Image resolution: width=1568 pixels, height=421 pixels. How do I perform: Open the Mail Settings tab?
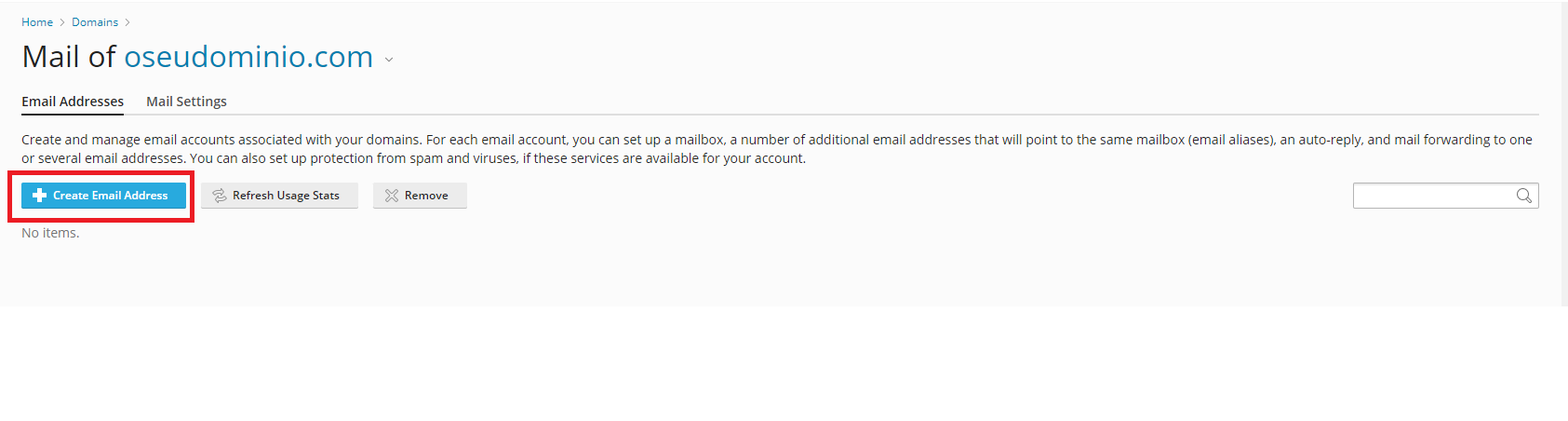click(x=186, y=102)
